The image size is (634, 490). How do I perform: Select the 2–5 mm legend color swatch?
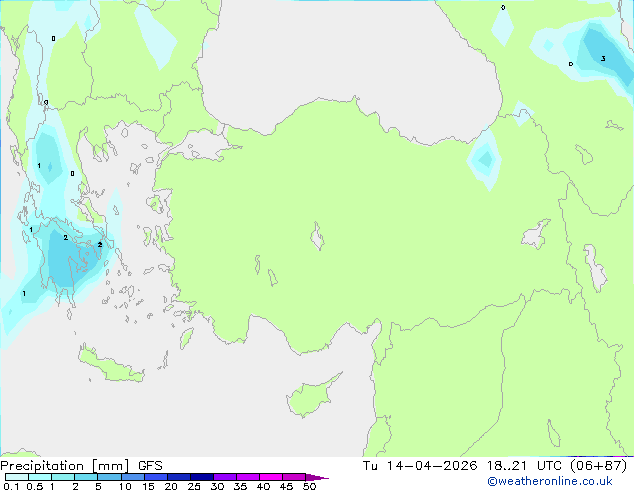pos(86,477)
